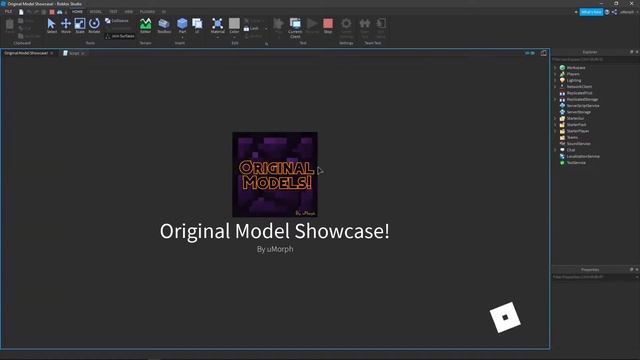Switch to the TEST ribbon tab
Viewport: 640px width, 360px height.
pyautogui.click(x=113, y=12)
